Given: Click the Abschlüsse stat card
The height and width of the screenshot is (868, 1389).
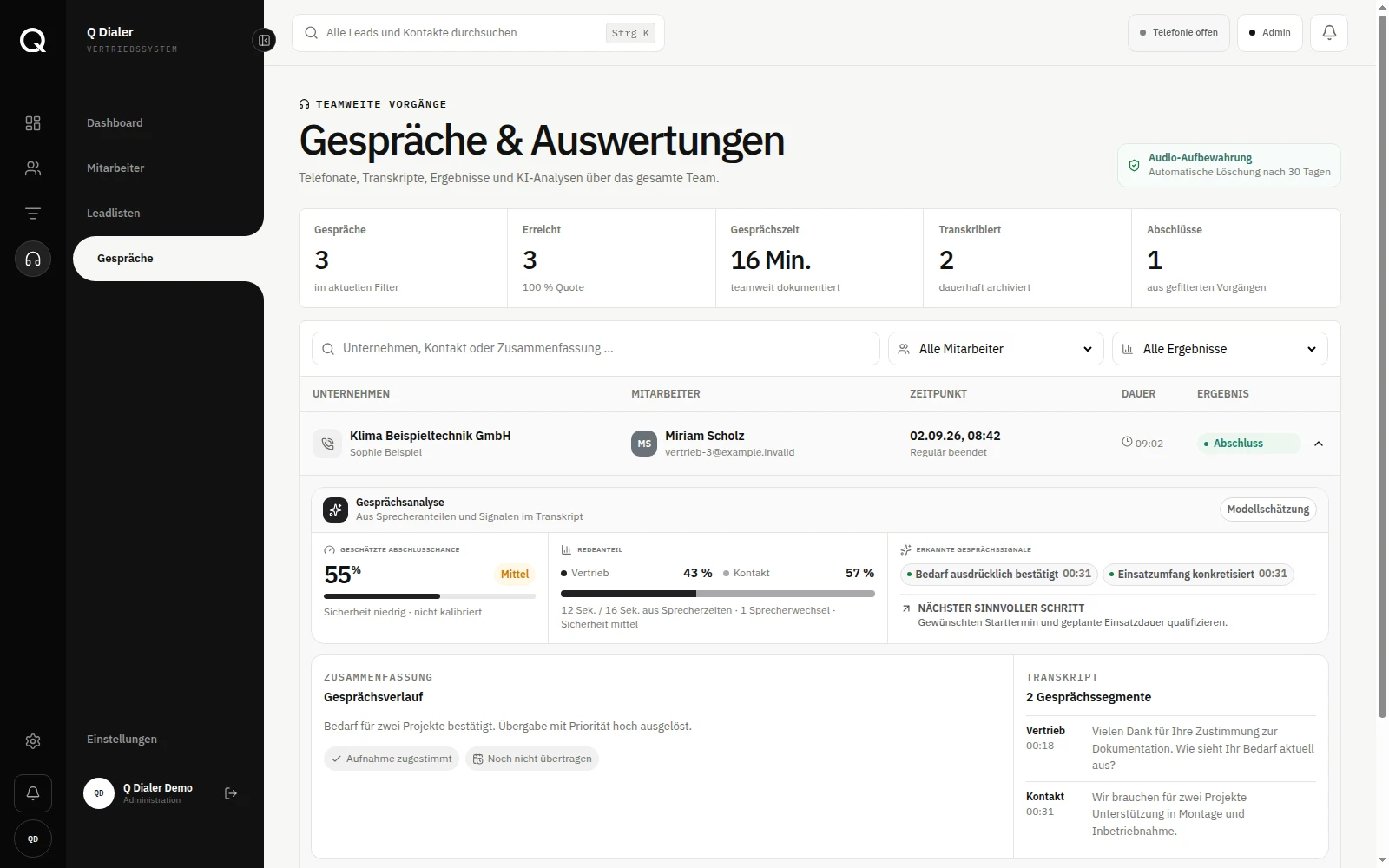Looking at the screenshot, I should (1235, 259).
